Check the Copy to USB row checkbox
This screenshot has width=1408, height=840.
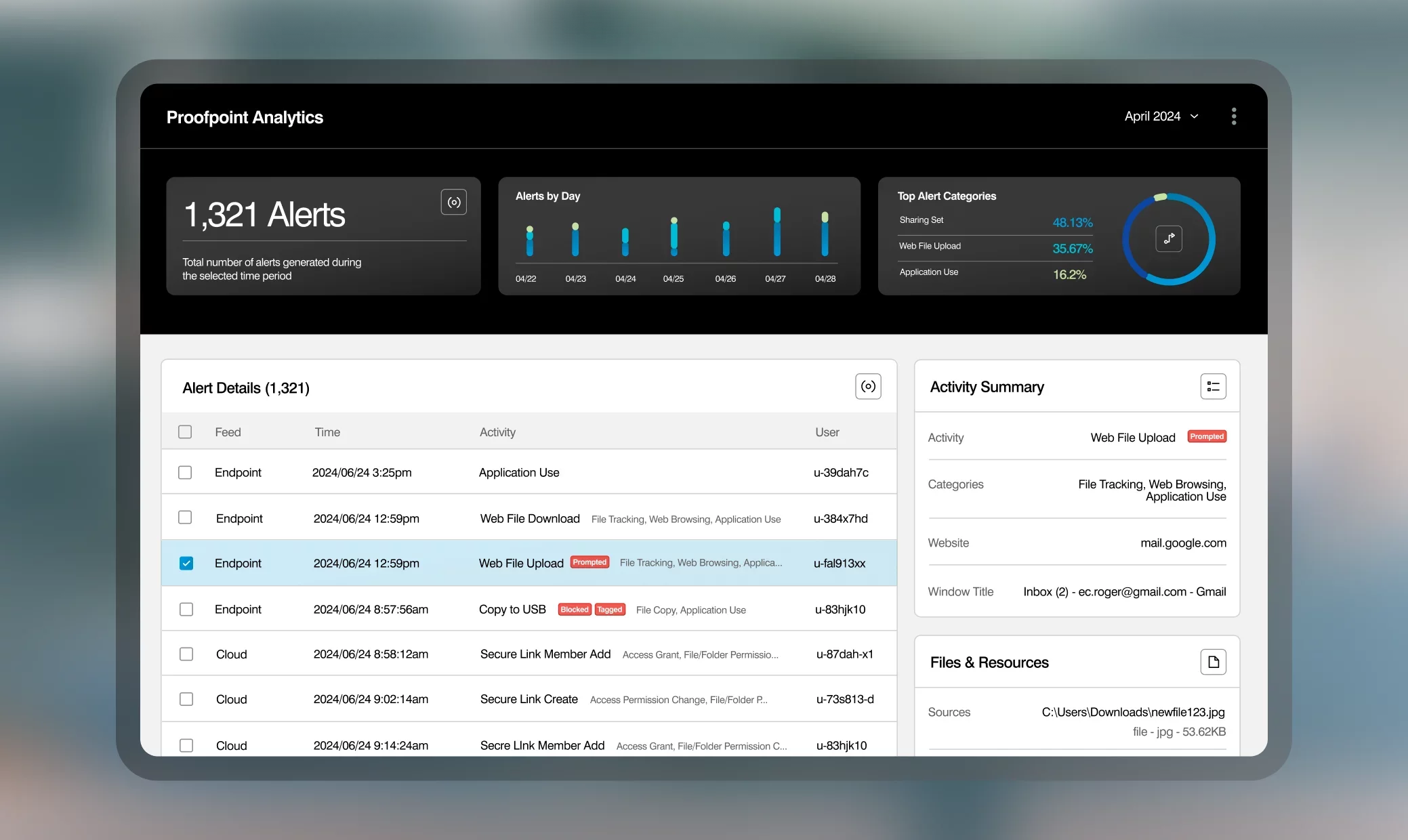point(186,610)
